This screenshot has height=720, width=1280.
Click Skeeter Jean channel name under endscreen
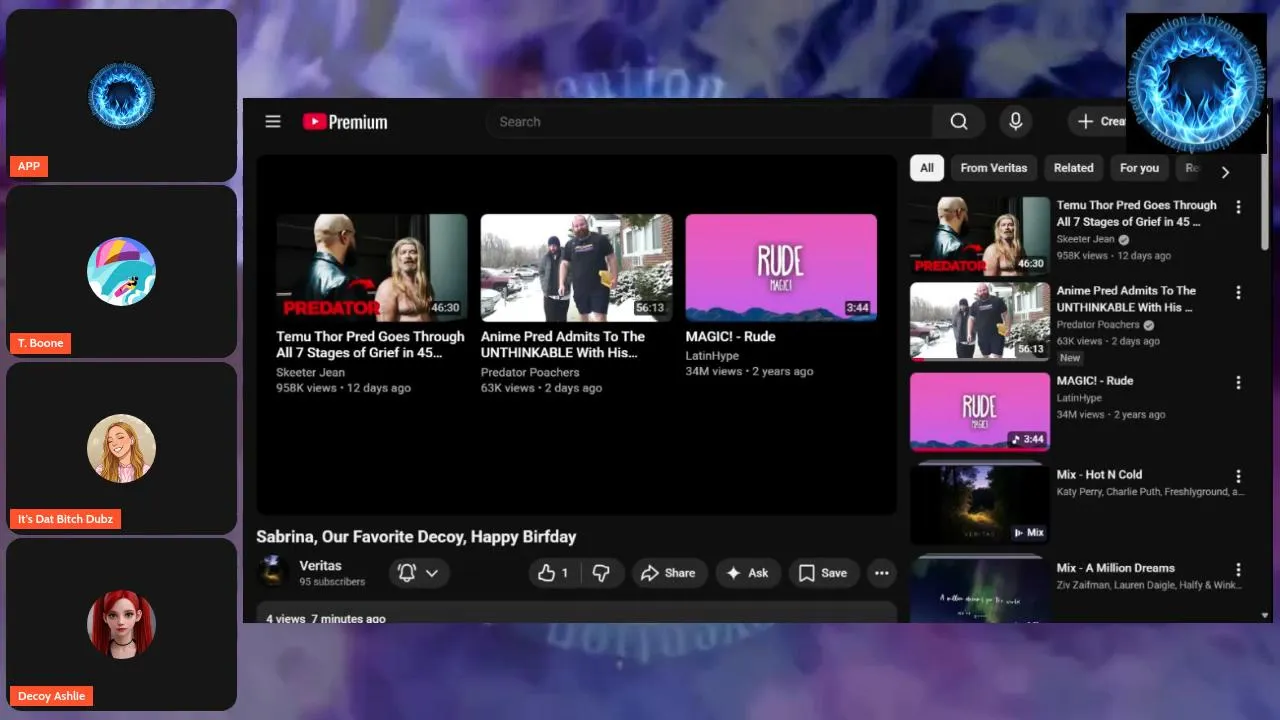pos(310,372)
